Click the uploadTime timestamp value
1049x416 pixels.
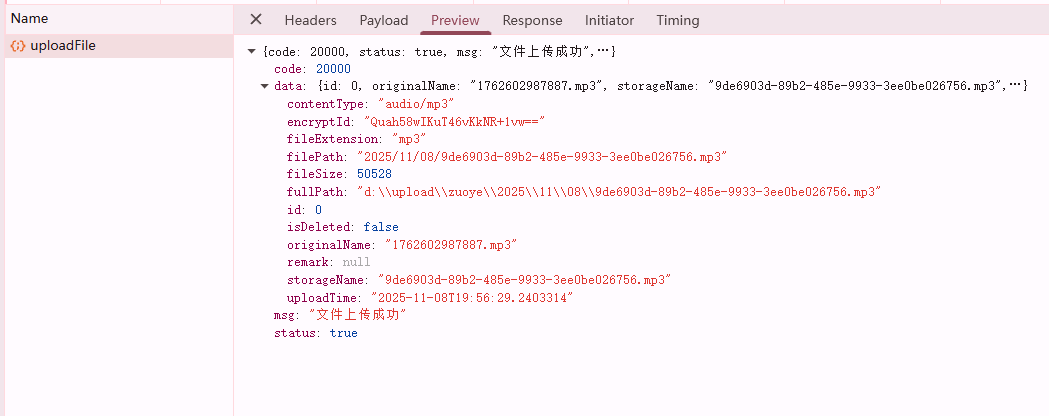click(x=472, y=298)
